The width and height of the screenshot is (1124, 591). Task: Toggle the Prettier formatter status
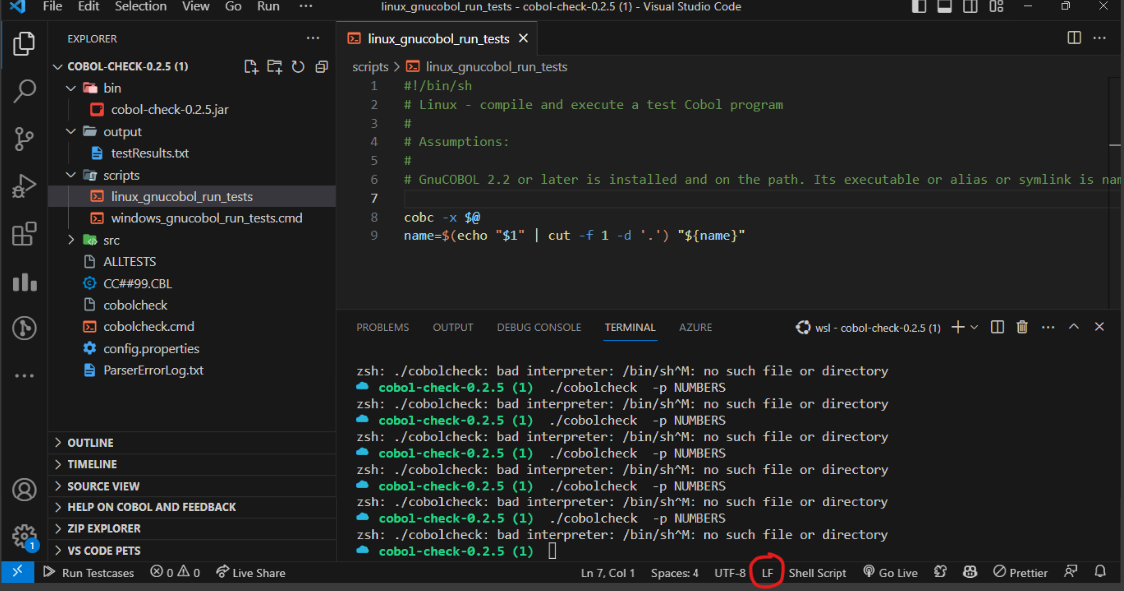[1019, 571]
